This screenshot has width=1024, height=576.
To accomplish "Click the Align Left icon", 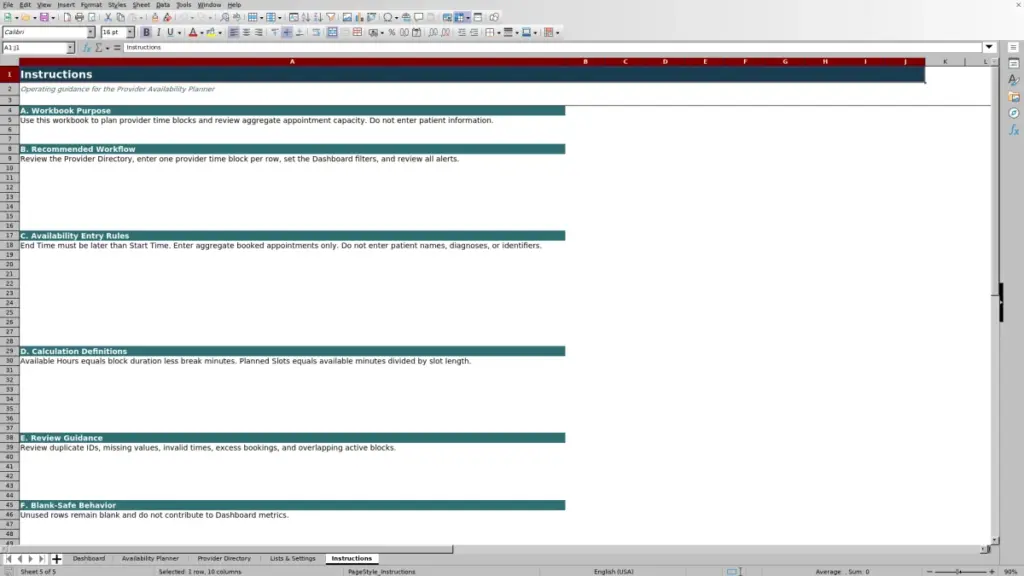I will coord(234,33).
